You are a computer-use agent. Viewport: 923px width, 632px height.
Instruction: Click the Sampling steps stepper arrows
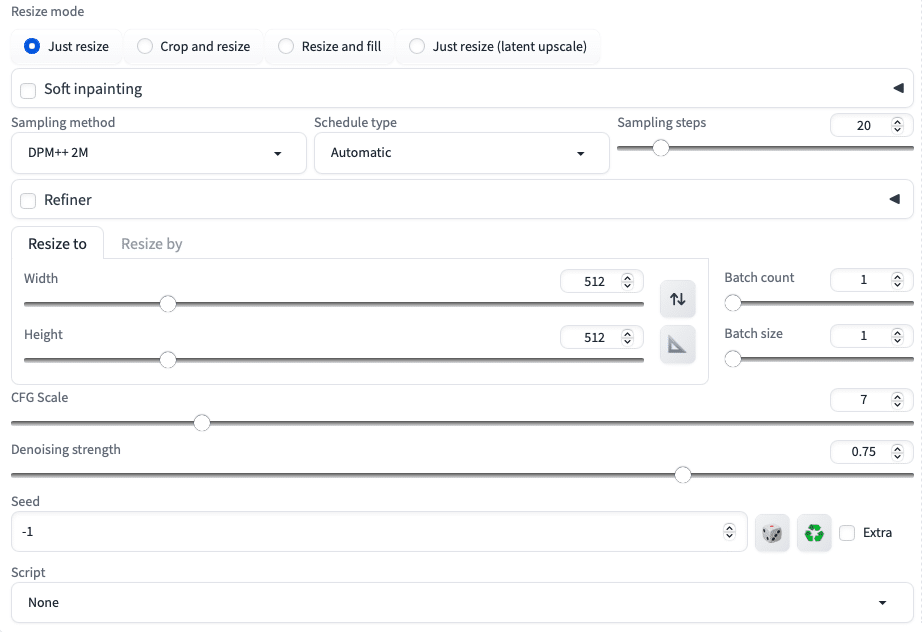(897, 125)
